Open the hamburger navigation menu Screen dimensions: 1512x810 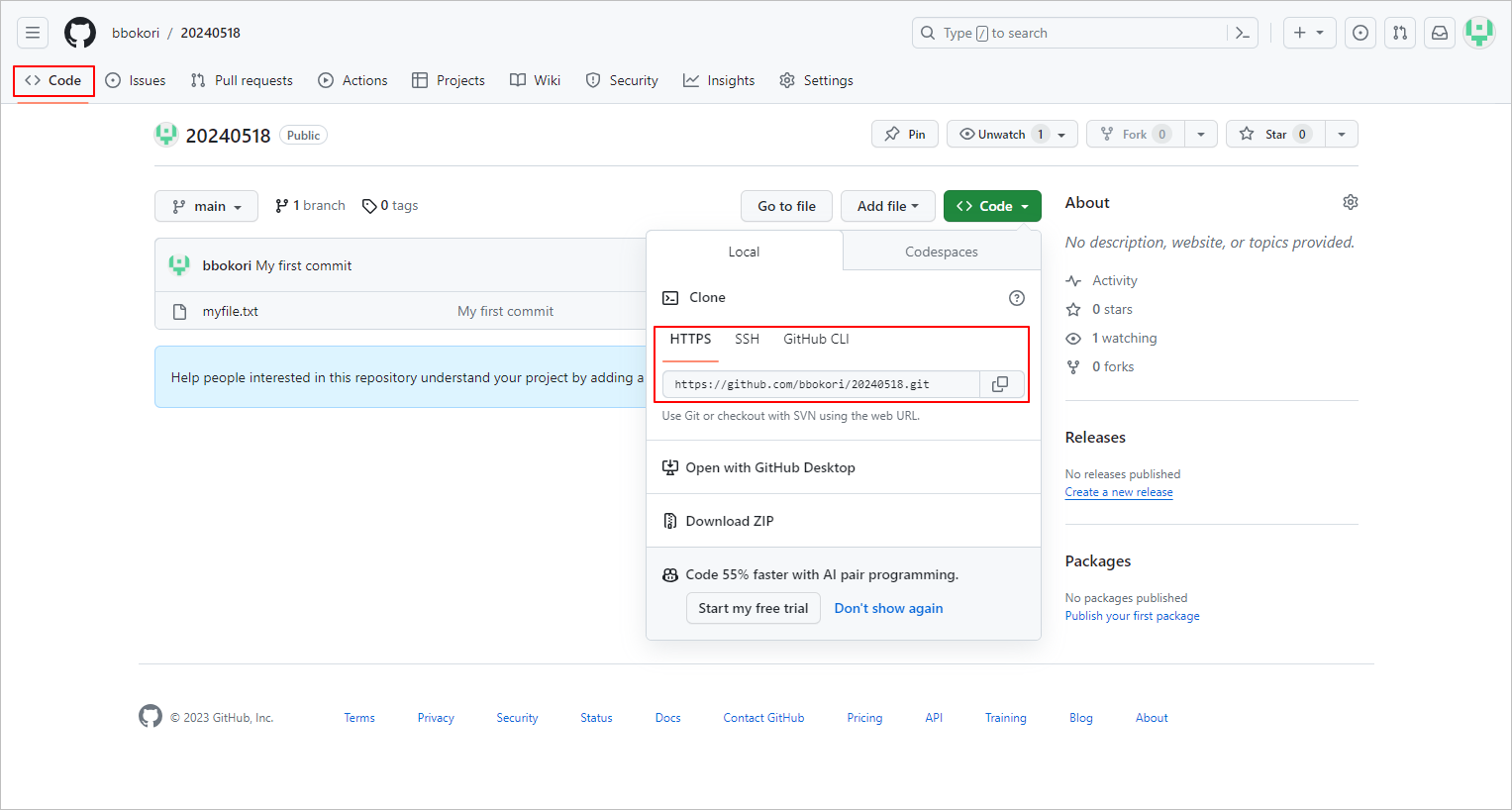[33, 33]
